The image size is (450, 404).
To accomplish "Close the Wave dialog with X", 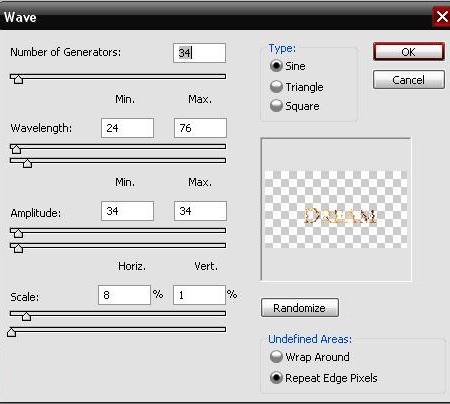I will click(x=441, y=16).
